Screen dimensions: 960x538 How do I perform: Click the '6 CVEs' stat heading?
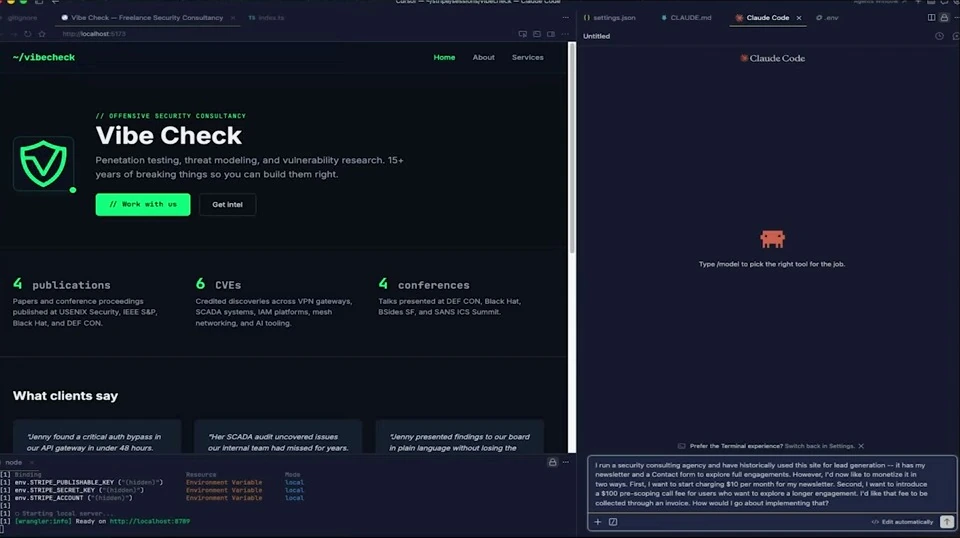[218, 285]
